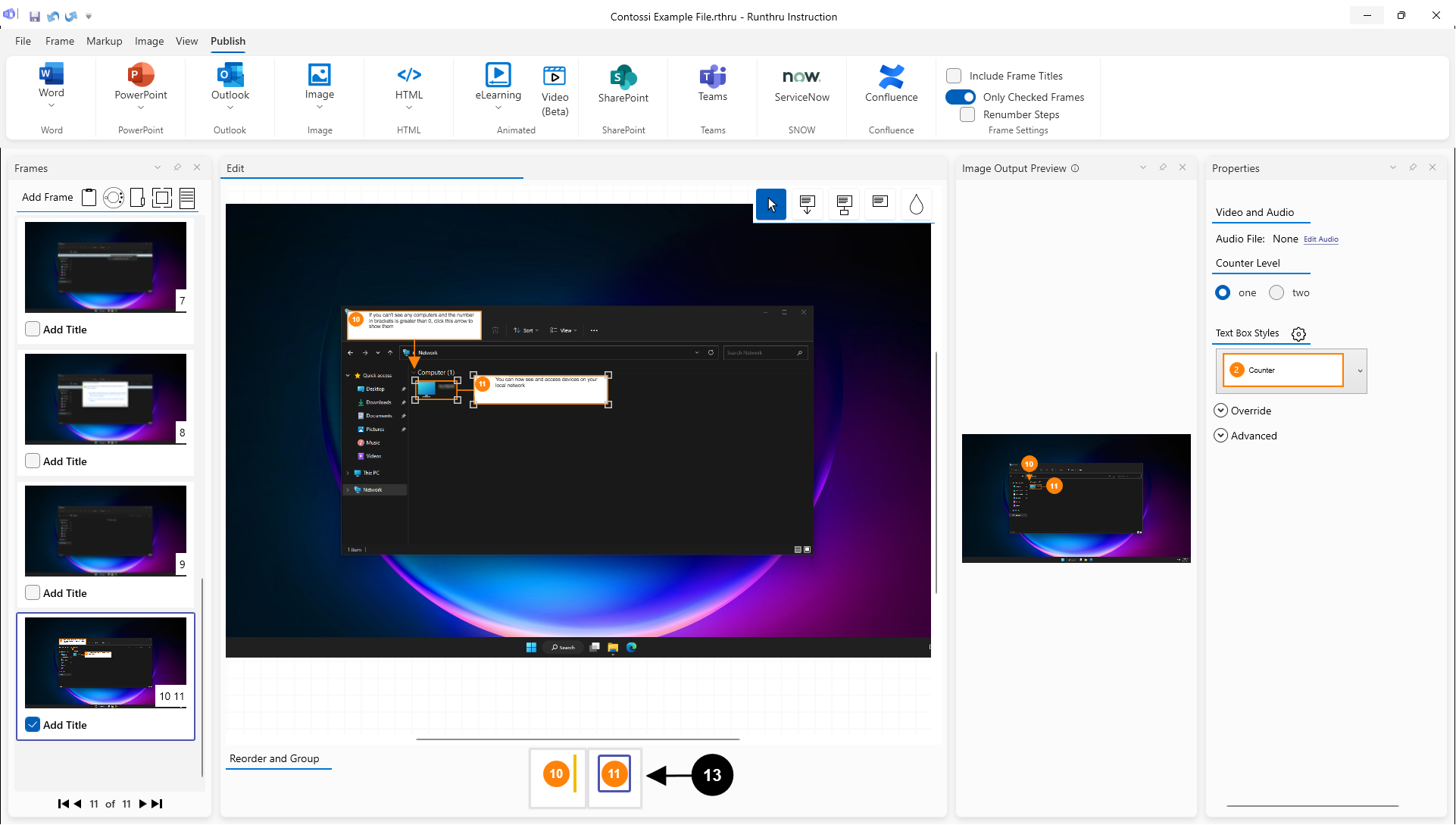Click the Confluence publish icon
Viewport: 1456px width, 825px height.
pyautogui.click(x=891, y=77)
